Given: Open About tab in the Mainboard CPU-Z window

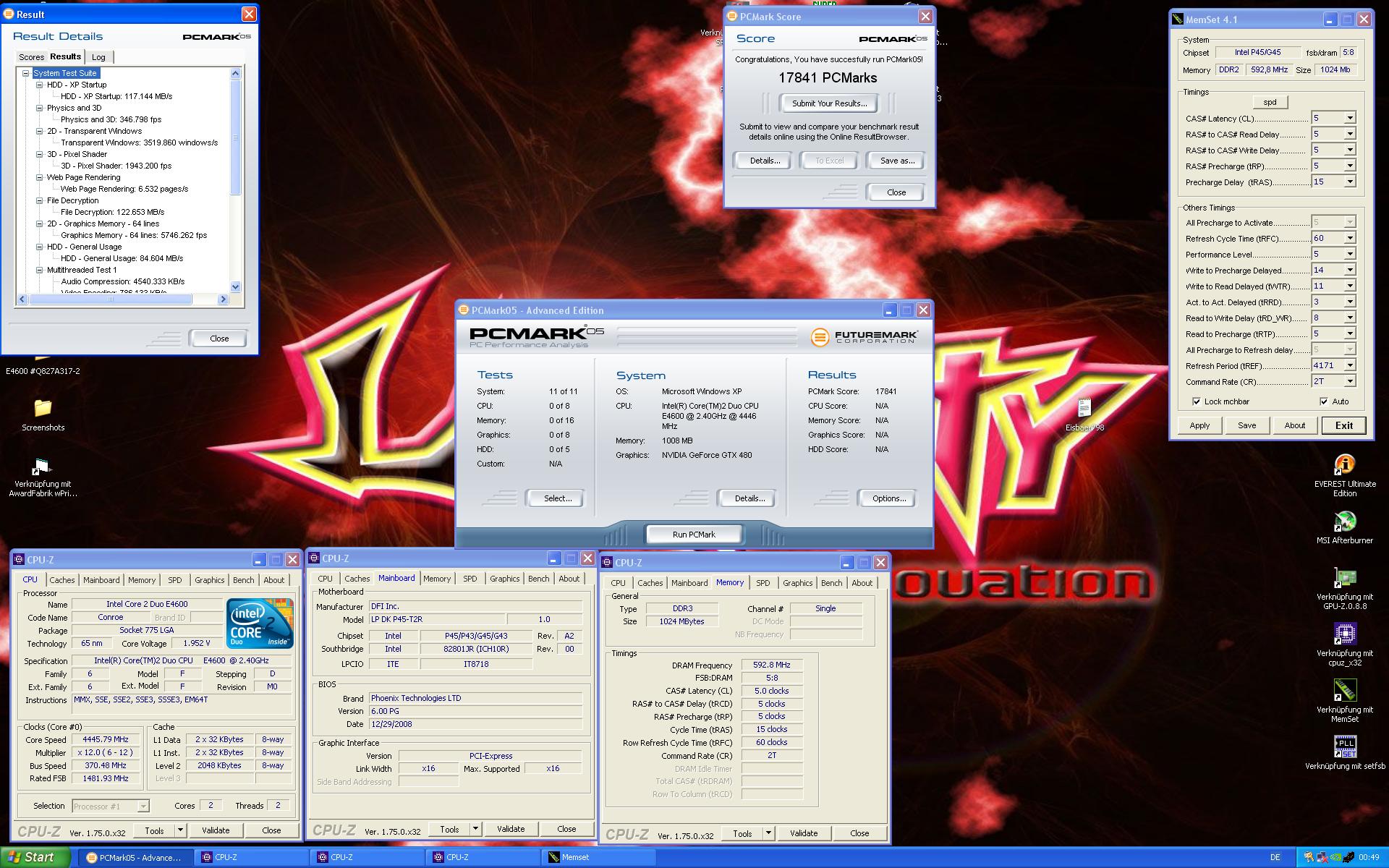Looking at the screenshot, I should pos(569,579).
